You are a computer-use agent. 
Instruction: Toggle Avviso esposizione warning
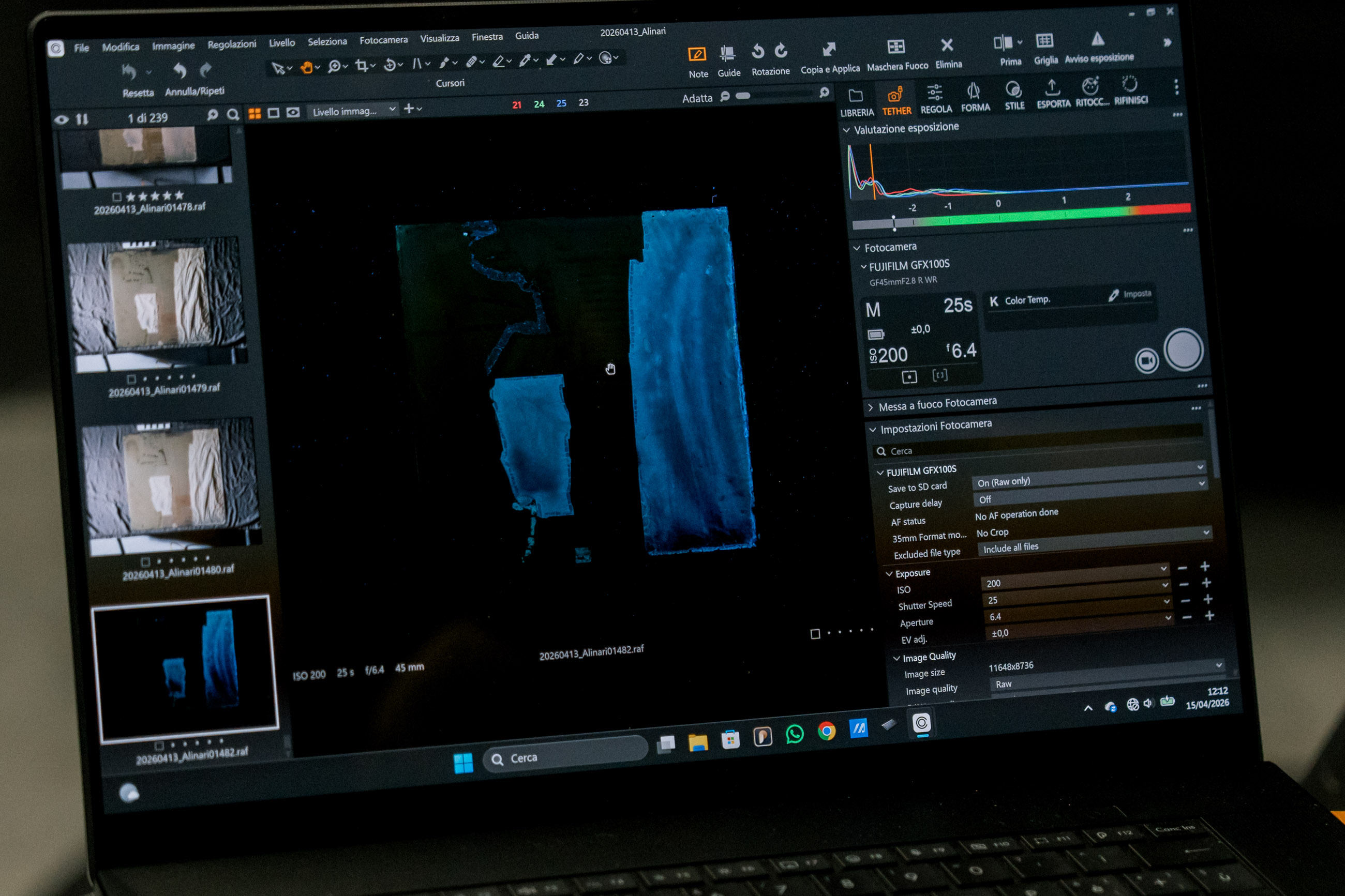pos(1098,39)
